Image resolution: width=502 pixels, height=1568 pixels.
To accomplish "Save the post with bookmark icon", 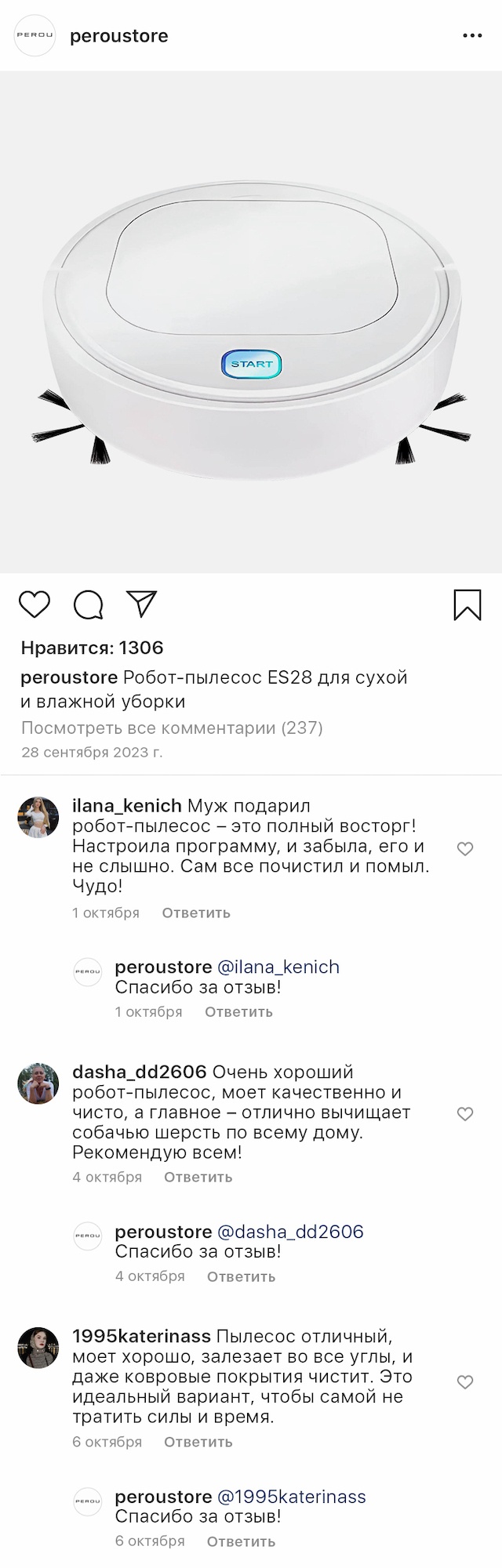I will tap(467, 605).
